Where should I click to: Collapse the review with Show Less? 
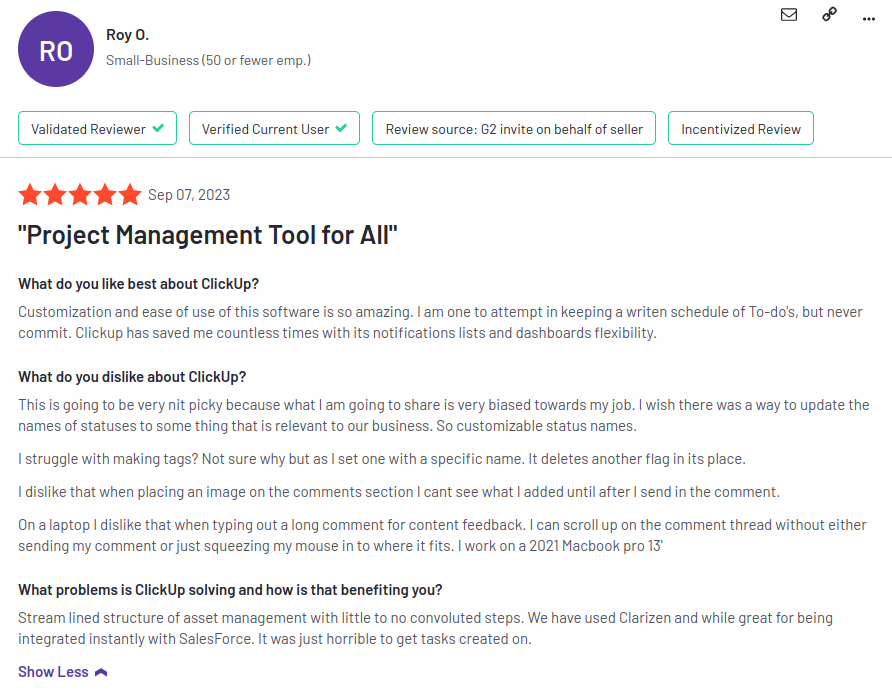coord(63,672)
